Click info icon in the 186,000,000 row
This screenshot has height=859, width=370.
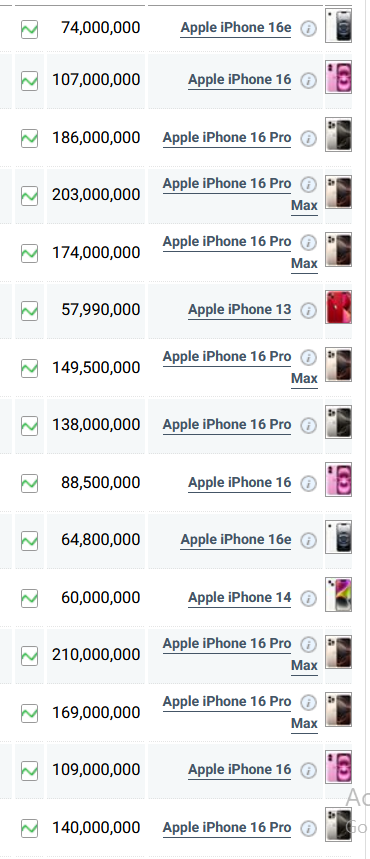point(309,139)
